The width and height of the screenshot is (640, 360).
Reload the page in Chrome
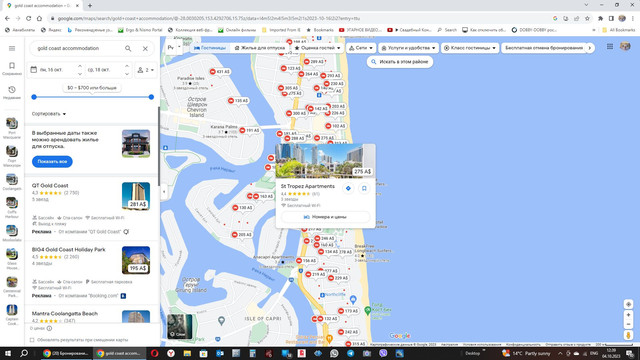click(29, 18)
